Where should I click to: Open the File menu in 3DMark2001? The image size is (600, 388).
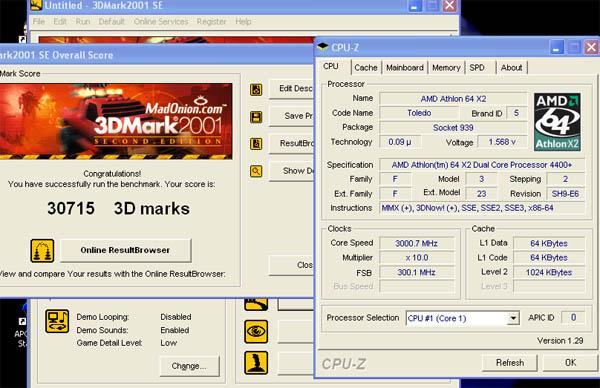[39, 21]
